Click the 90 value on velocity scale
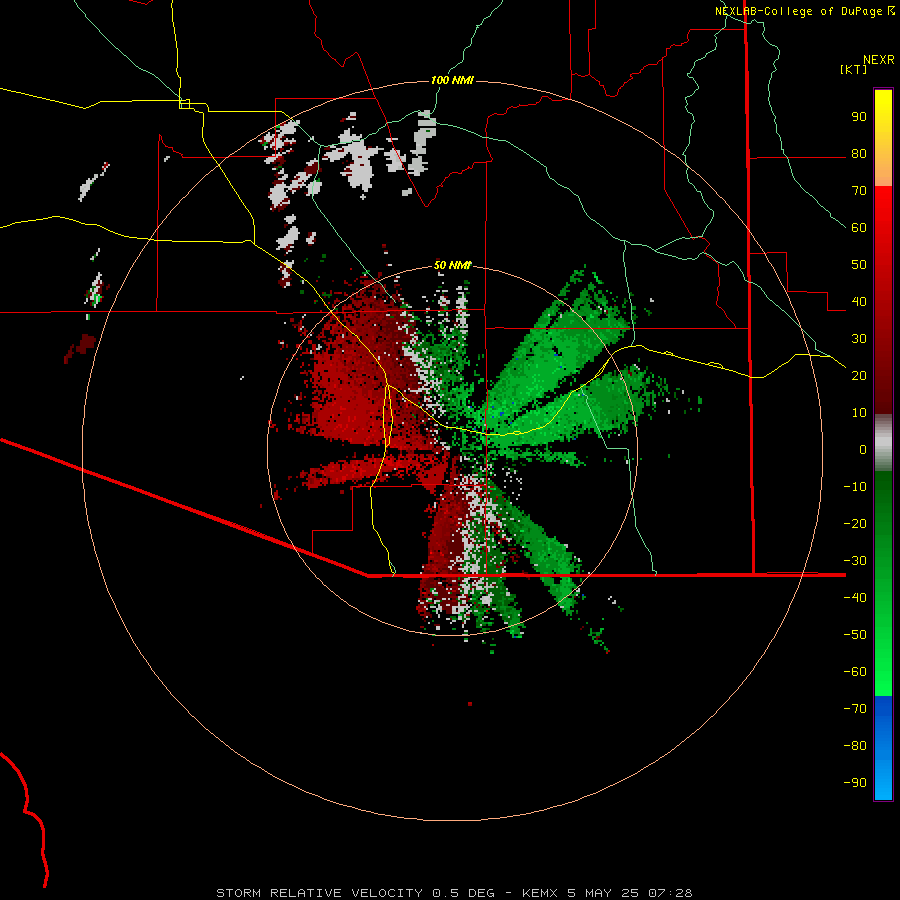The width and height of the screenshot is (900, 900). coord(859,117)
